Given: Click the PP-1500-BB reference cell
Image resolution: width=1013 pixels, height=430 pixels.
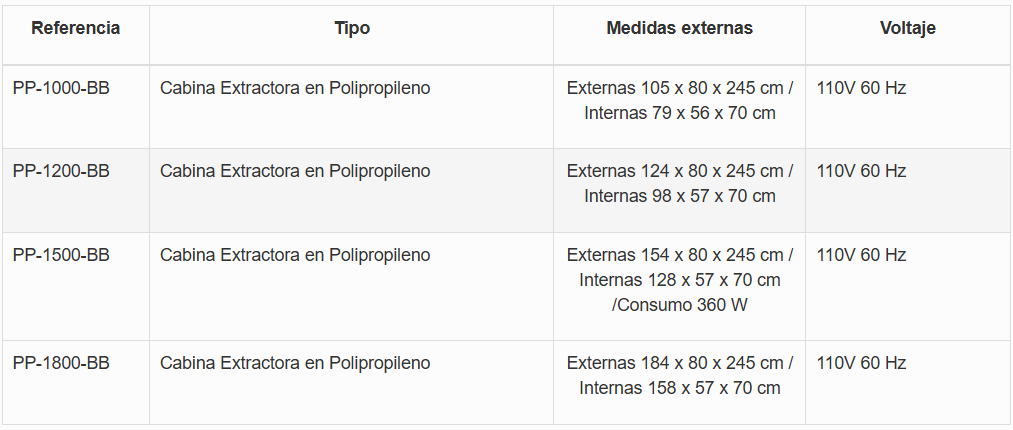Looking at the screenshot, I should (x=61, y=255).
